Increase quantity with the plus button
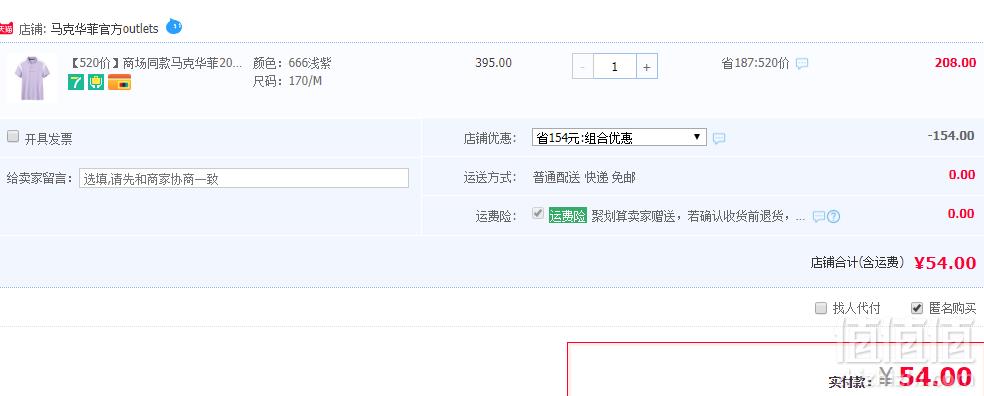The height and width of the screenshot is (396, 984). pyautogui.click(x=647, y=67)
